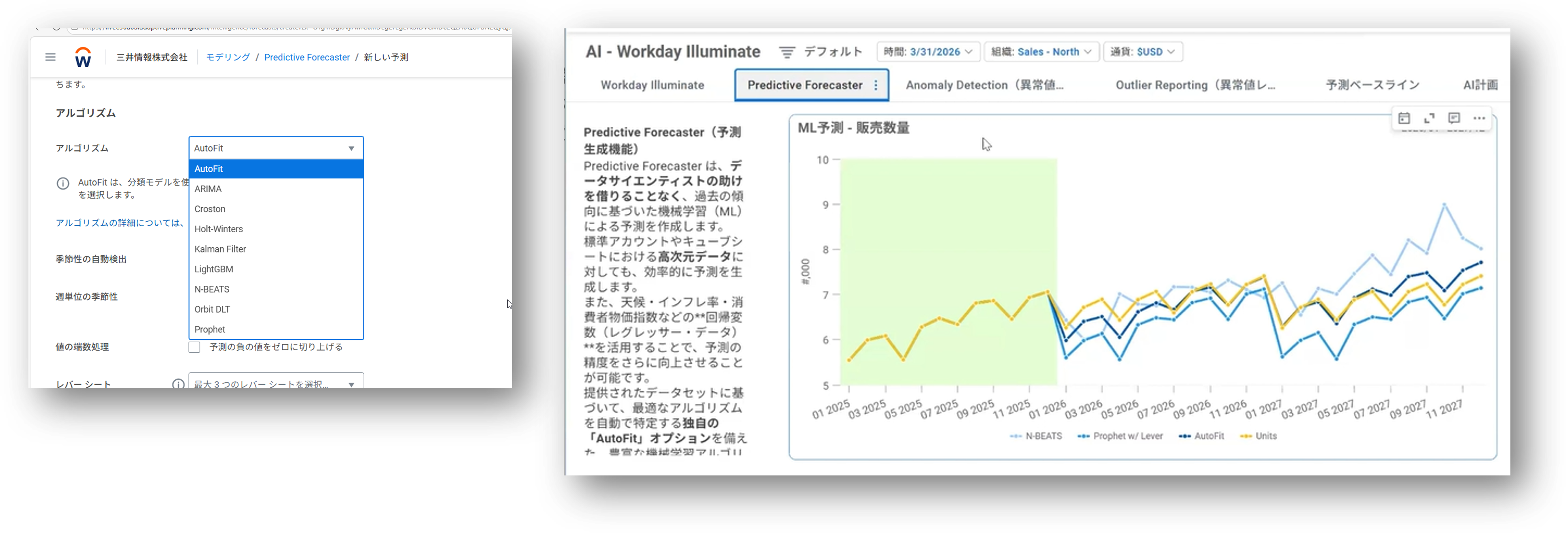The image size is (1568, 533).
Task: Open the Predictive Forecaster breadcrumb link
Action: [x=307, y=57]
